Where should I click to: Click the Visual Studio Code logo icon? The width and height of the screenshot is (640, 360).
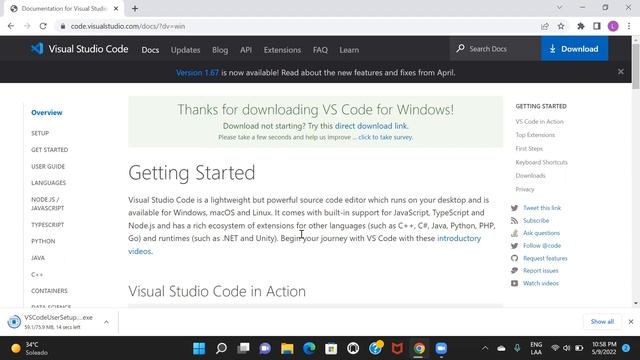(x=37, y=49)
